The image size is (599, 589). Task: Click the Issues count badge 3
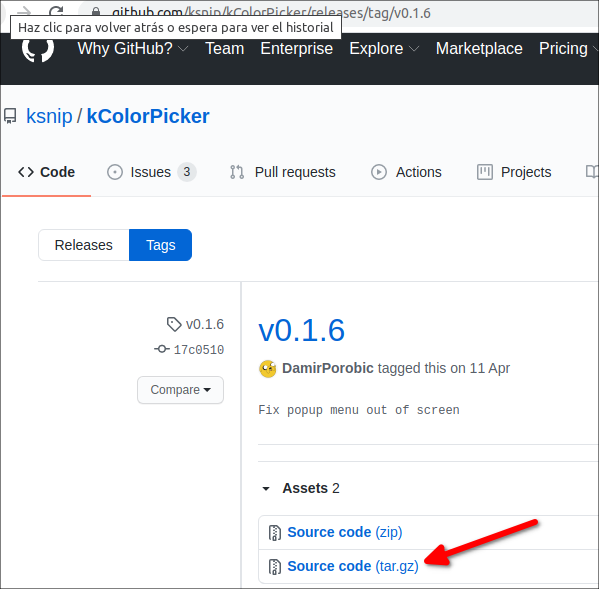coord(187,172)
